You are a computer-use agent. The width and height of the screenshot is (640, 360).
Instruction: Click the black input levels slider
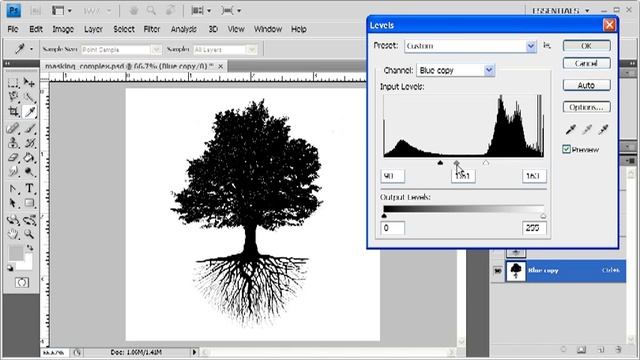coord(440,162)
